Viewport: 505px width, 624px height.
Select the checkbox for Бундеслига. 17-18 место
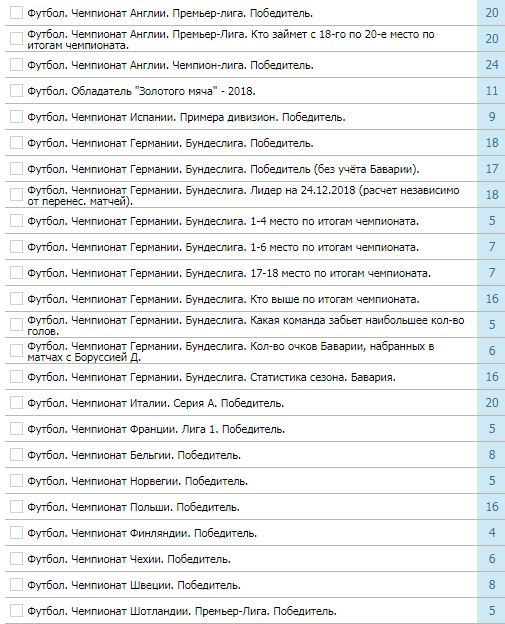[x=16, y=273]
